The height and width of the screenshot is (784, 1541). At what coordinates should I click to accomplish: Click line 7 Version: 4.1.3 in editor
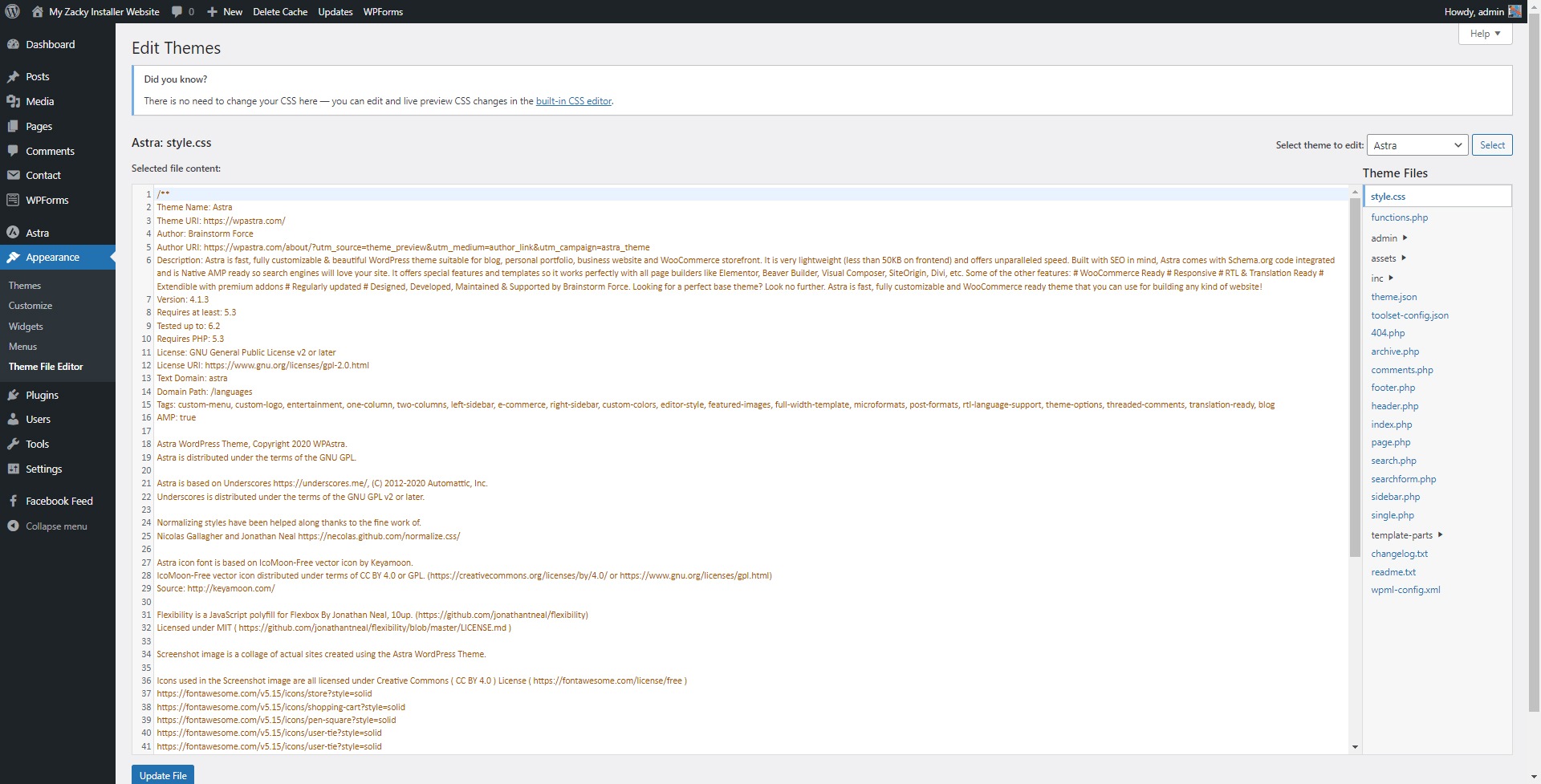coord(182,299)
